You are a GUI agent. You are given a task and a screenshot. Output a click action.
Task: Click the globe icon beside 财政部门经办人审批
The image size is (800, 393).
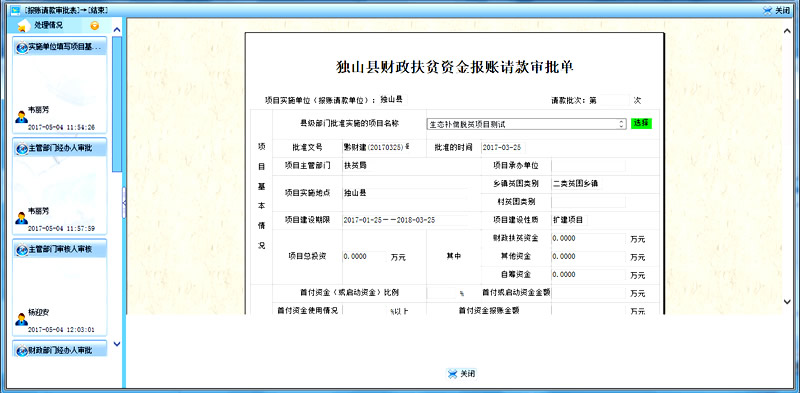(x=22, y=351)
